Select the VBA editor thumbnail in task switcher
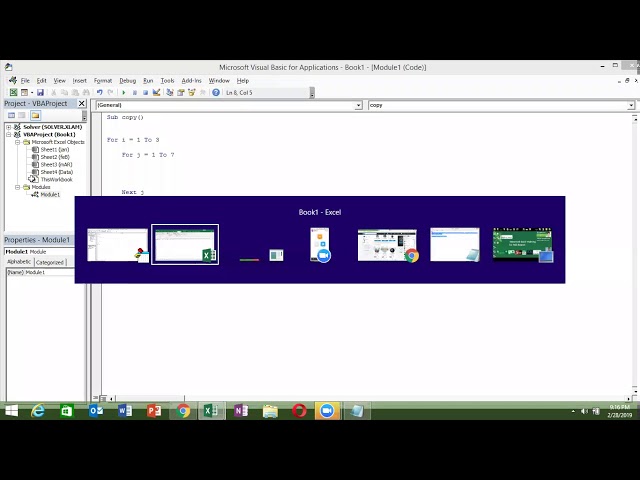This screenshot has height=480, width=640. point(118,245)
